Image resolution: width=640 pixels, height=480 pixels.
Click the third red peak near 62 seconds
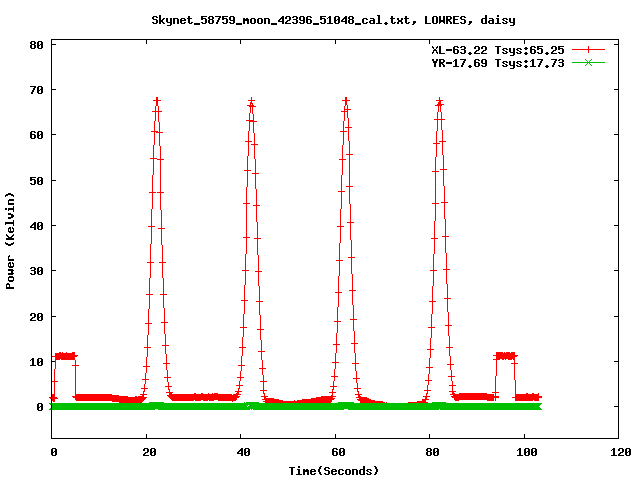coord(346,100)
